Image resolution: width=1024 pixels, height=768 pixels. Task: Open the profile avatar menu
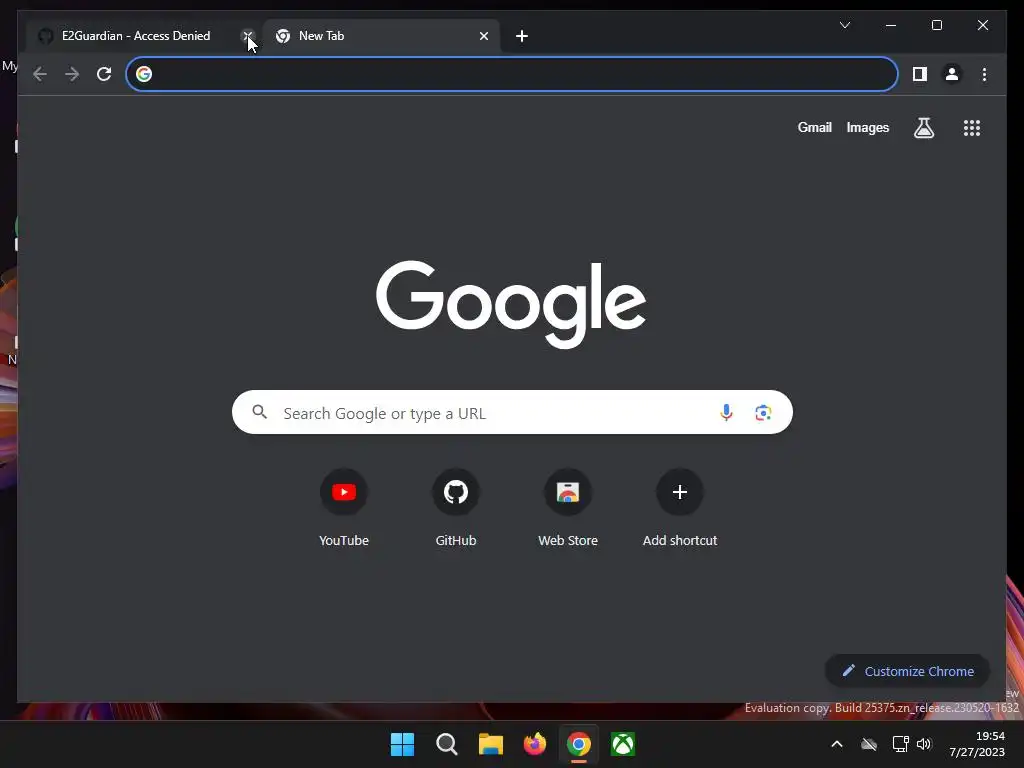(x=952, y=74)
